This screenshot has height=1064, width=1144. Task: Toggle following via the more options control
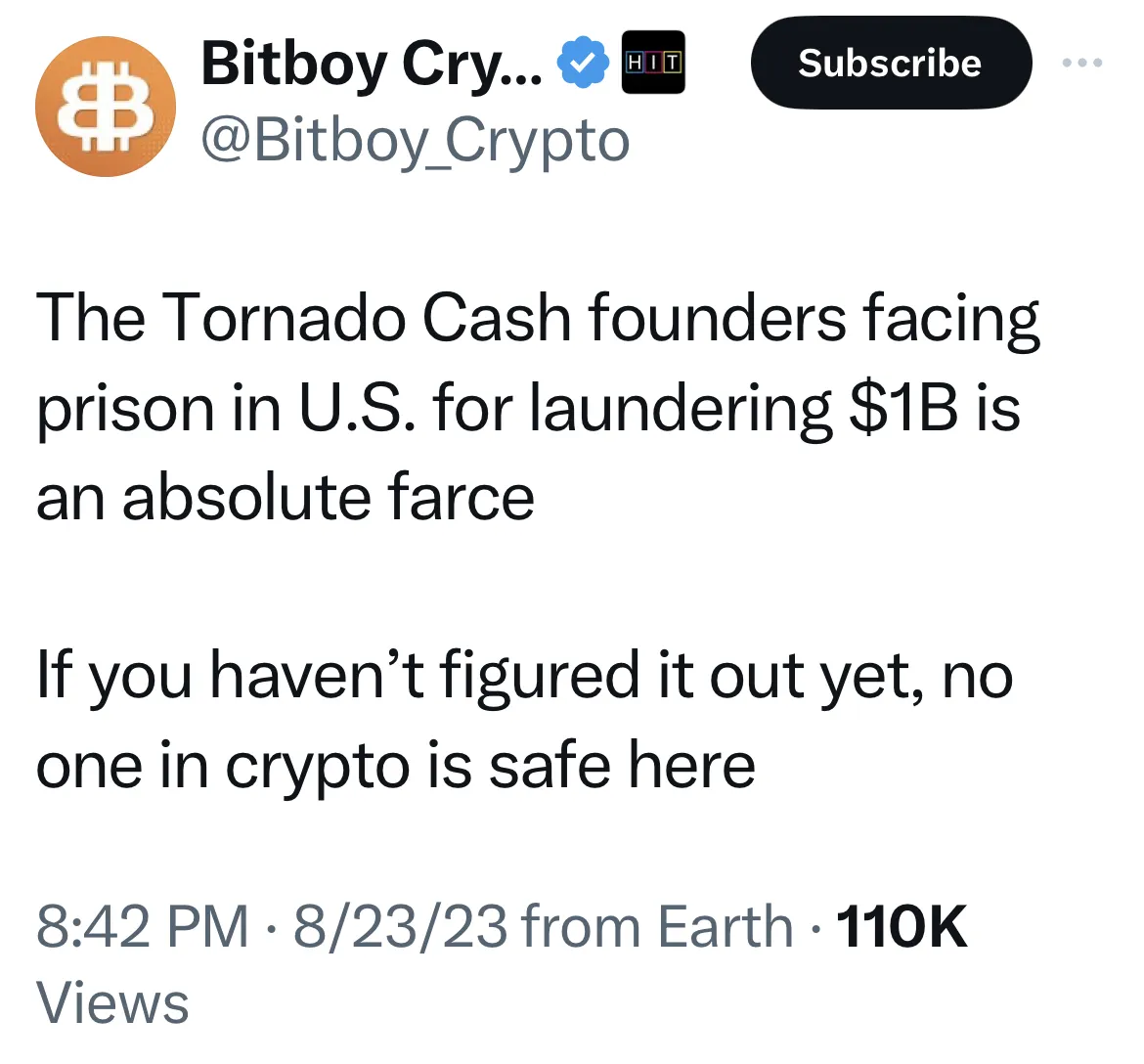1082,63
